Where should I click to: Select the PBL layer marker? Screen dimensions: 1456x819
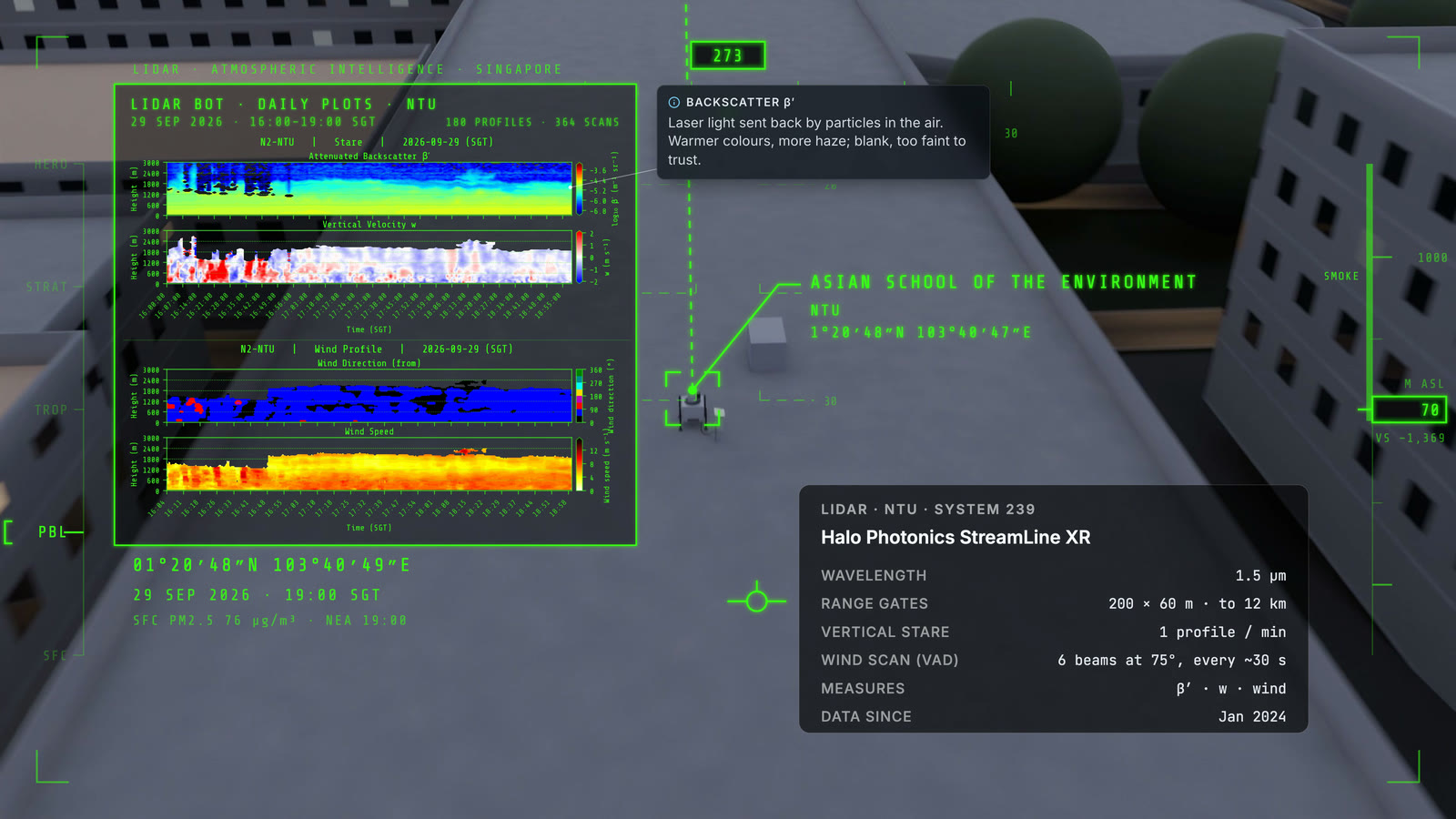[52, 531]
